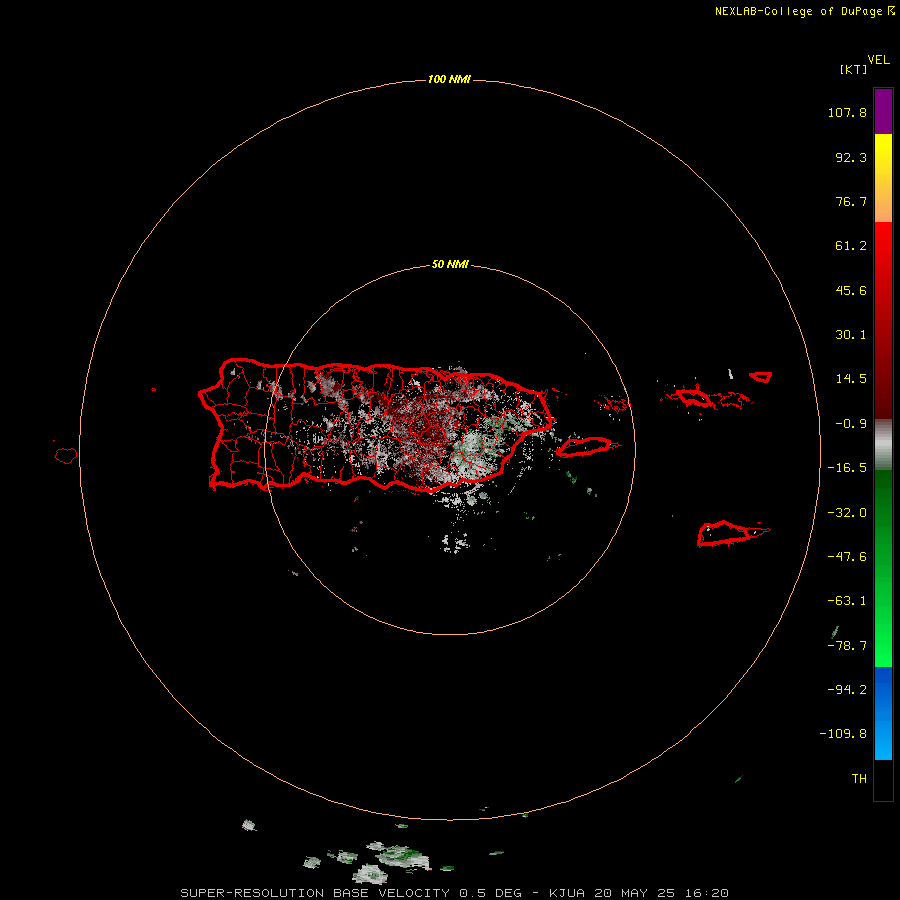This screenshot has height=900, width=900.
Task: Select the -47.6 velocity scale value
Action: pos(847,557)
